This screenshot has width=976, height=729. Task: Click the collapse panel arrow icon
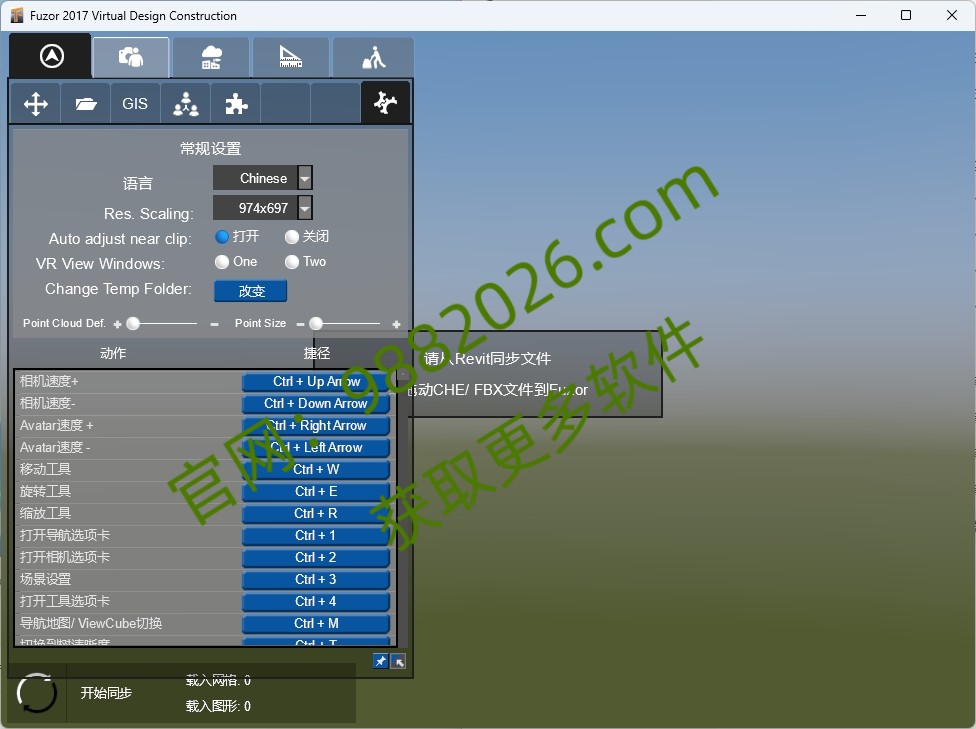(398, 661)
